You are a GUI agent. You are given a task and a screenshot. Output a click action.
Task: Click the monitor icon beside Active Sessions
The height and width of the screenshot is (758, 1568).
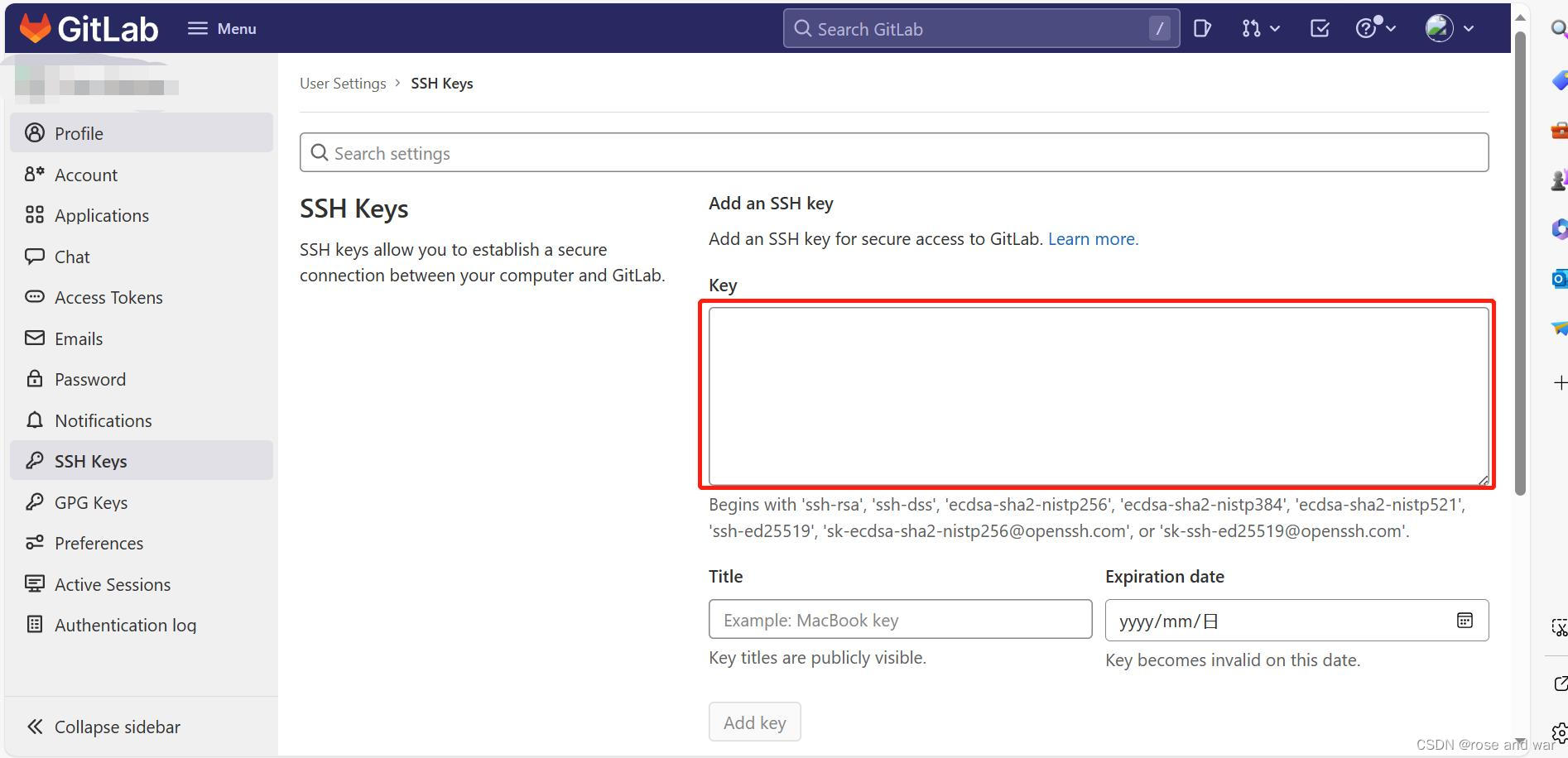34,583
